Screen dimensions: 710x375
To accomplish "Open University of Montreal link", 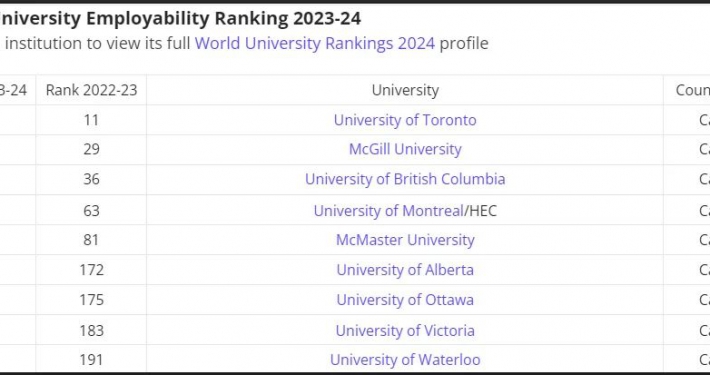I will point(389,211).
